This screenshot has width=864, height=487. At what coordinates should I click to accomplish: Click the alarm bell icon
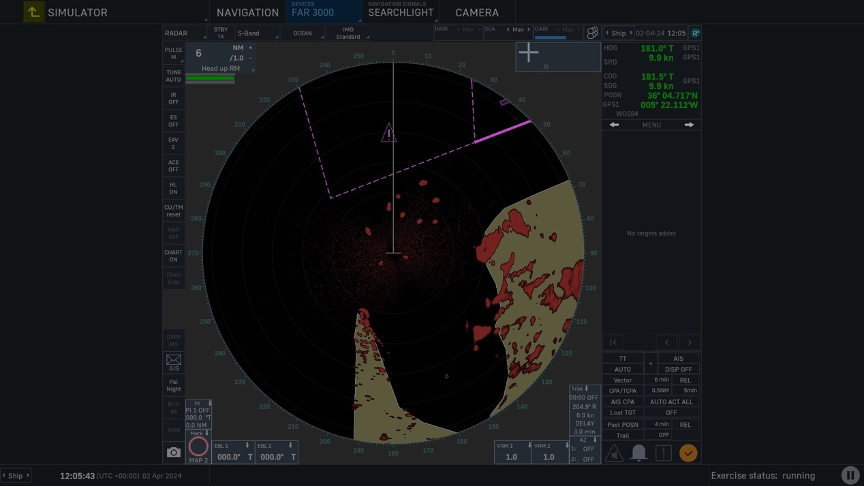point(639,453)
